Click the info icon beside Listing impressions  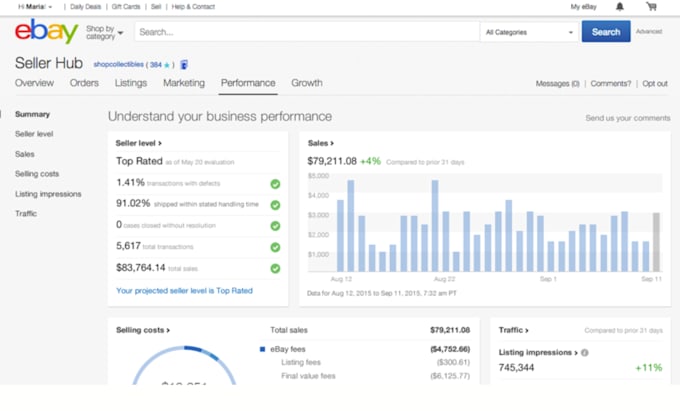tap(585, 352)
